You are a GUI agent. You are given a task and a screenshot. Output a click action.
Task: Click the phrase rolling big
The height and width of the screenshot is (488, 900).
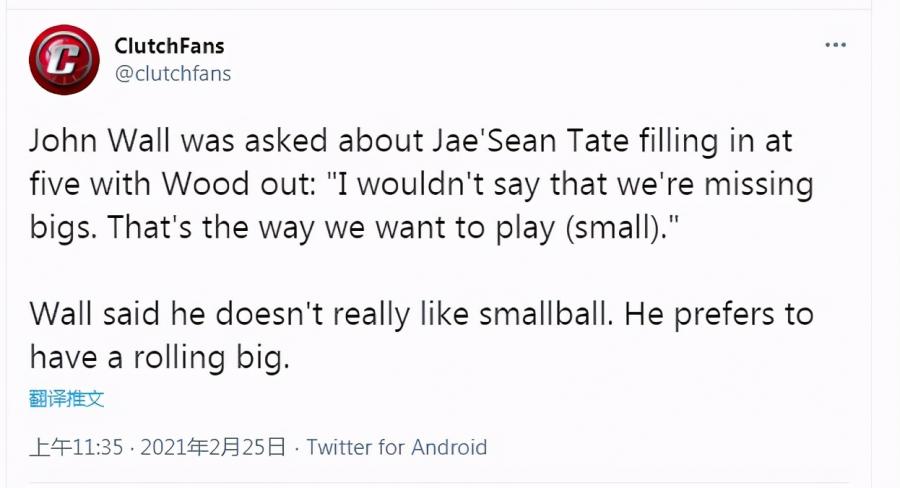(x=211, y=358)
